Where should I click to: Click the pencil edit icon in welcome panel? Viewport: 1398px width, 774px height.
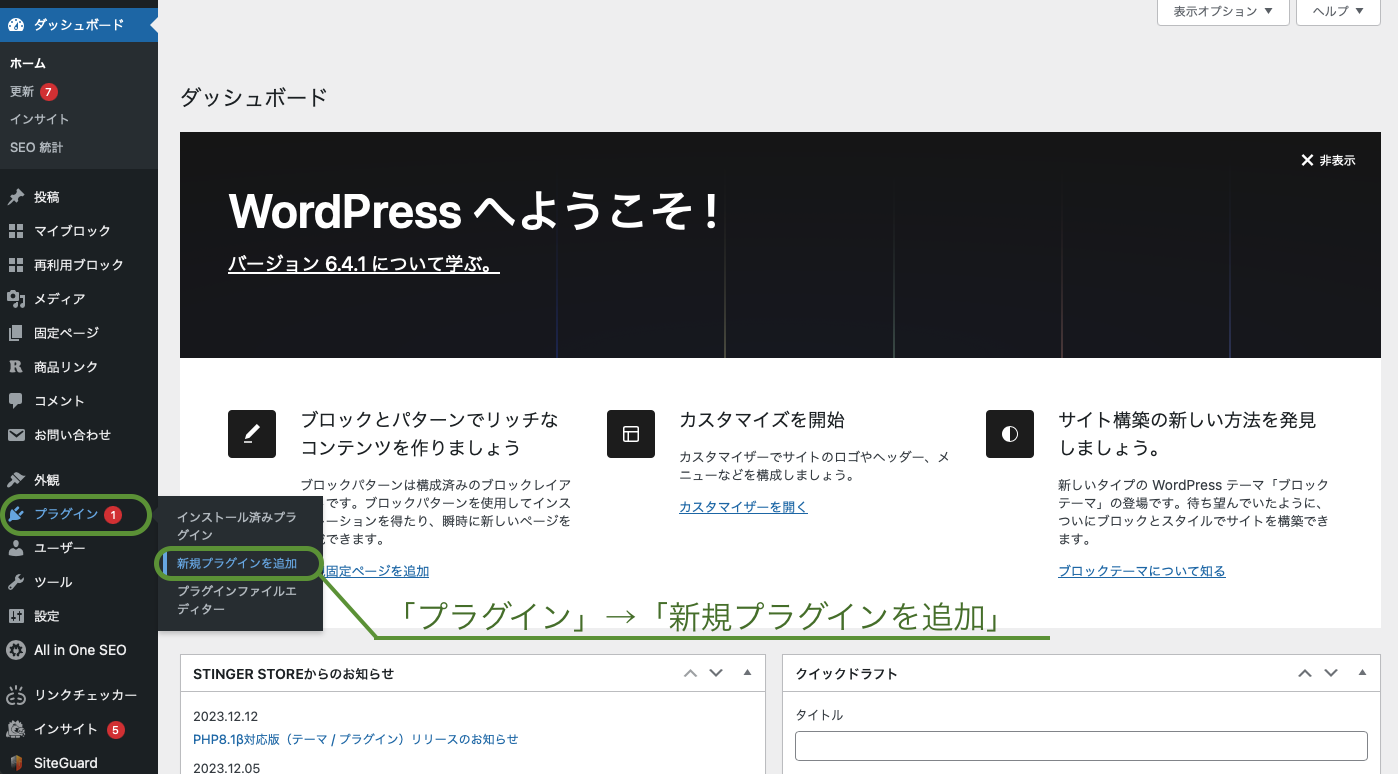coord(252,434)
